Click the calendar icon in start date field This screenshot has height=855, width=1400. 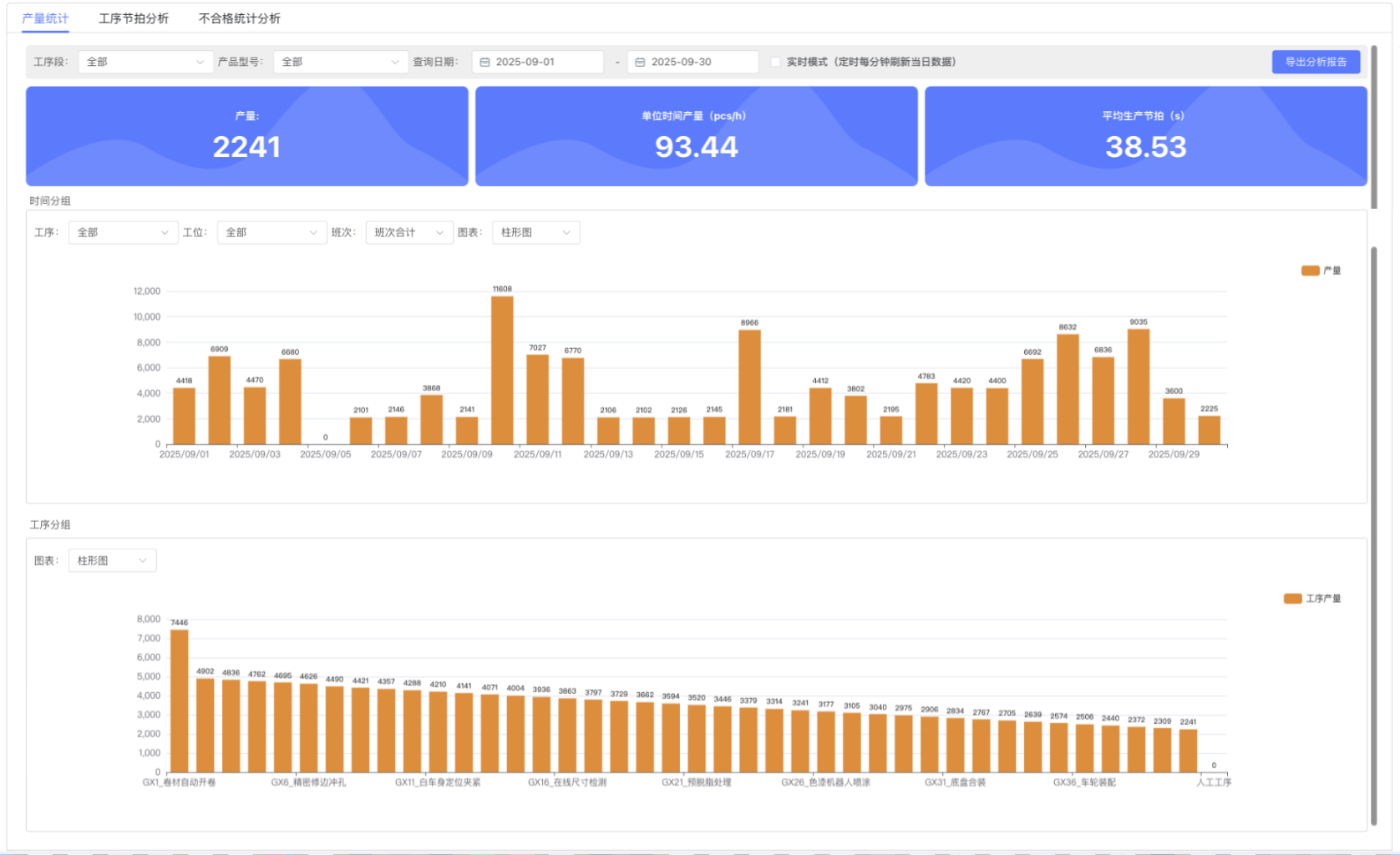pyautogui.click(x=484, y=63)
